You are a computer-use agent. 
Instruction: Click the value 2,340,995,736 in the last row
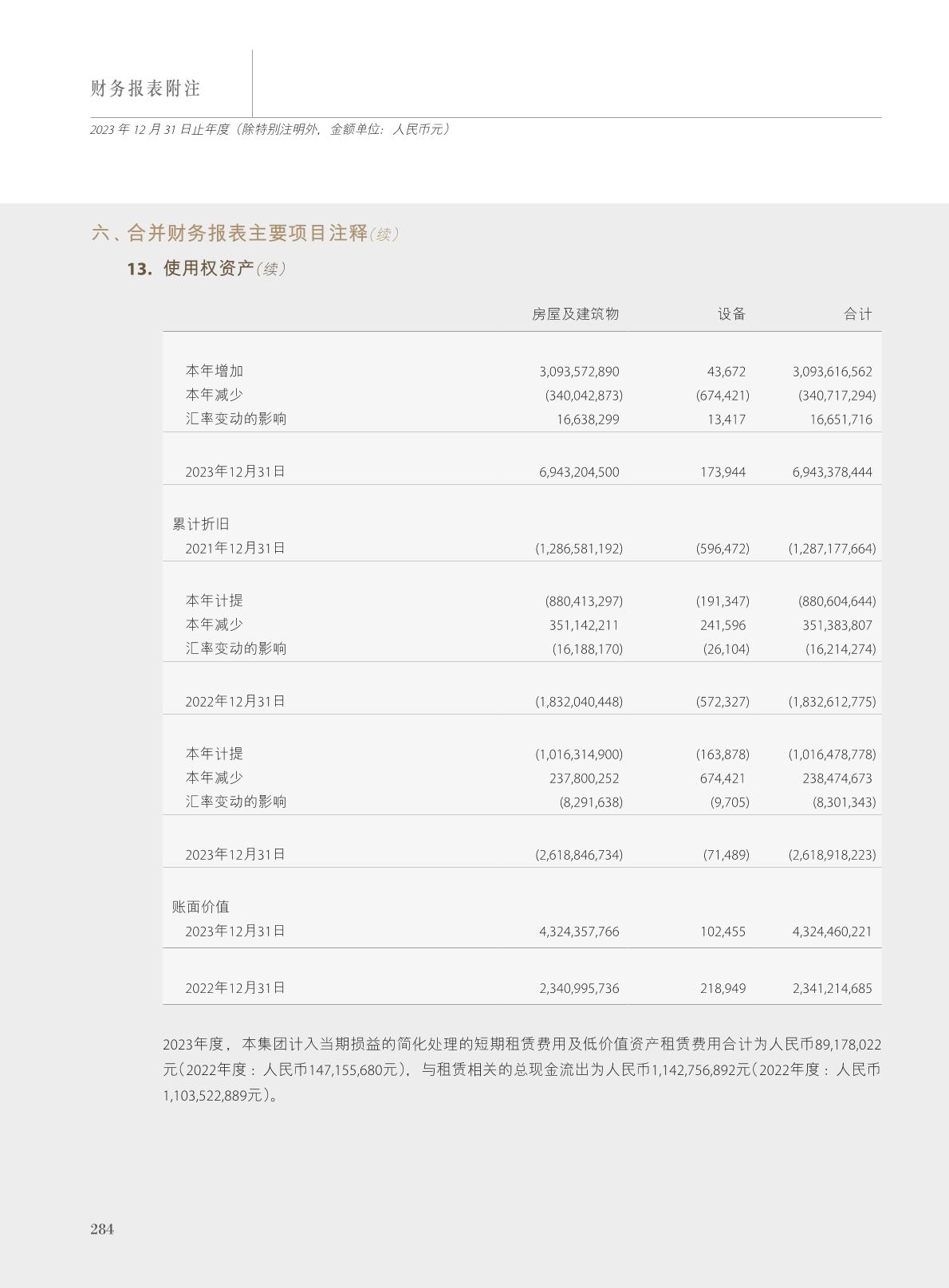click(x=579, y=988)
